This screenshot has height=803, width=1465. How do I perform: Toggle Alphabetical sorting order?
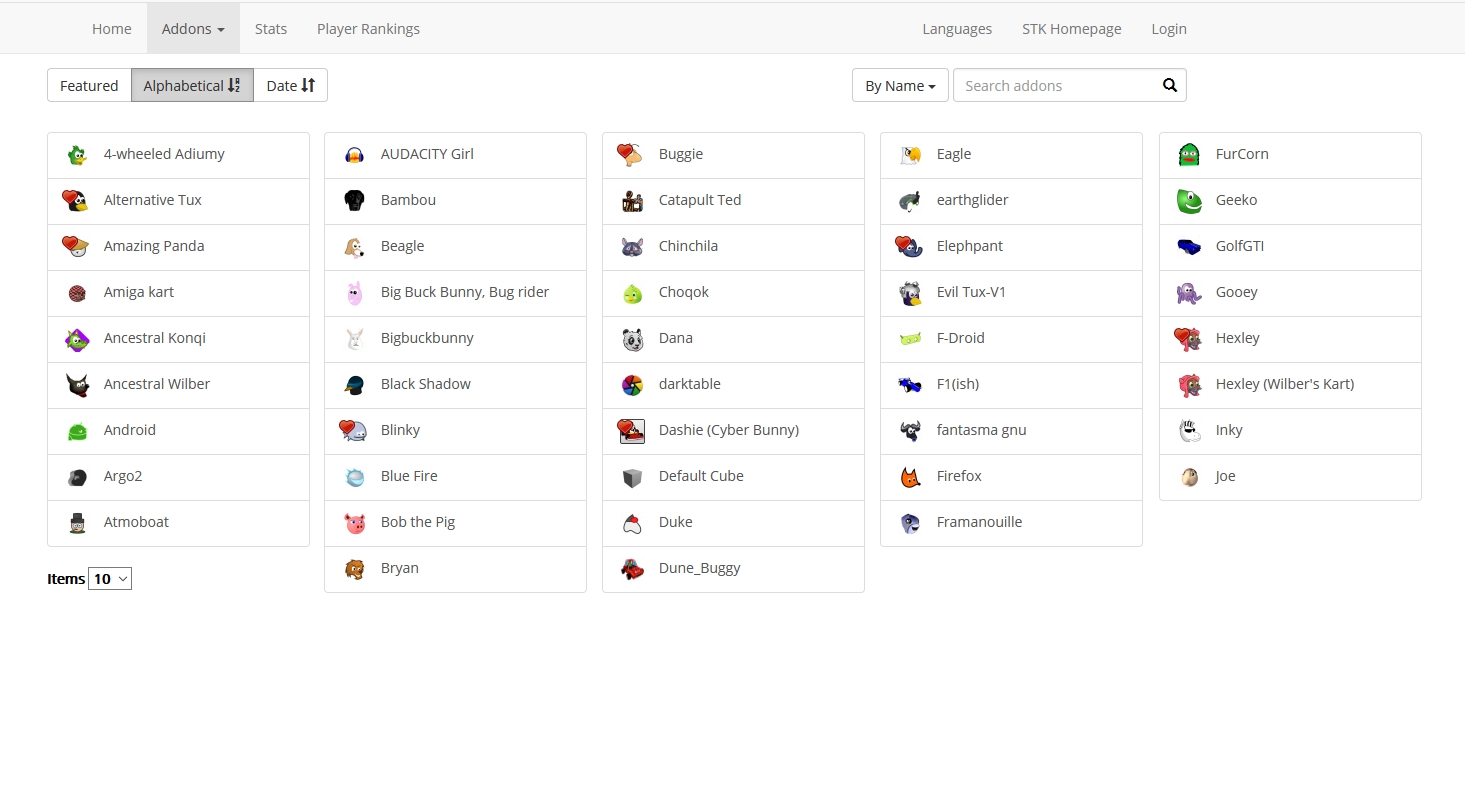click(x=192, y=86)
